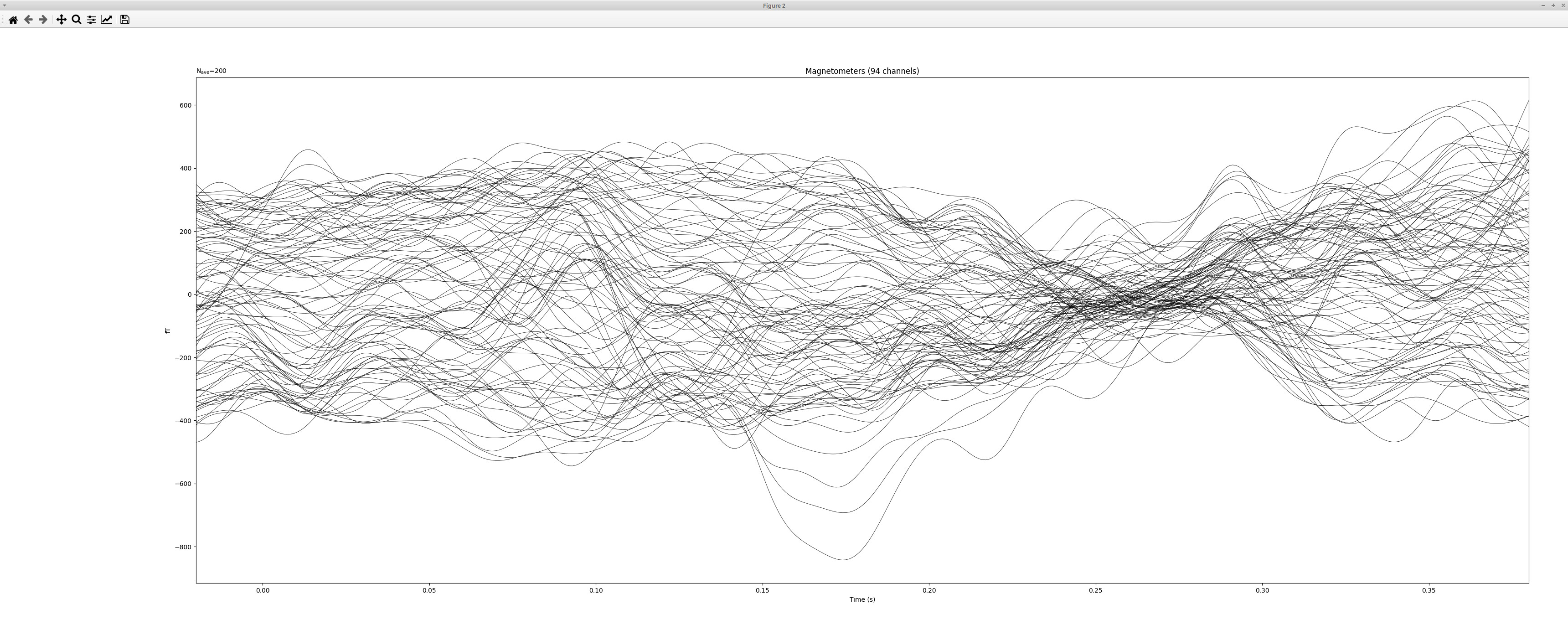Minimize the Figure 2 window
Image resolution: width=1568 pixels, height=635 pixels.
point(1543,5)
